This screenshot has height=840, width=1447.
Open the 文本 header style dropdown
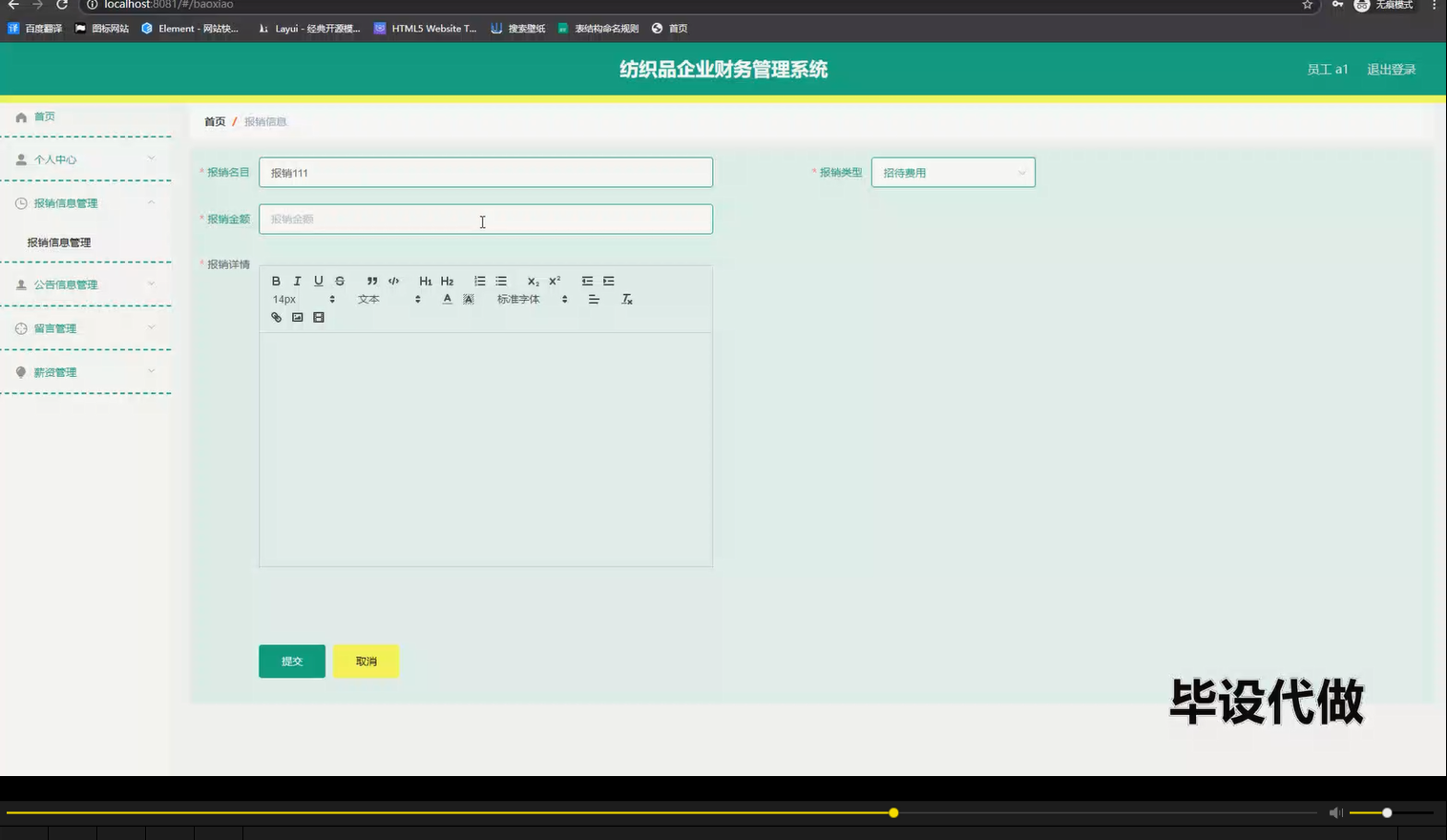pyautogui.click(x=388, y=299)
